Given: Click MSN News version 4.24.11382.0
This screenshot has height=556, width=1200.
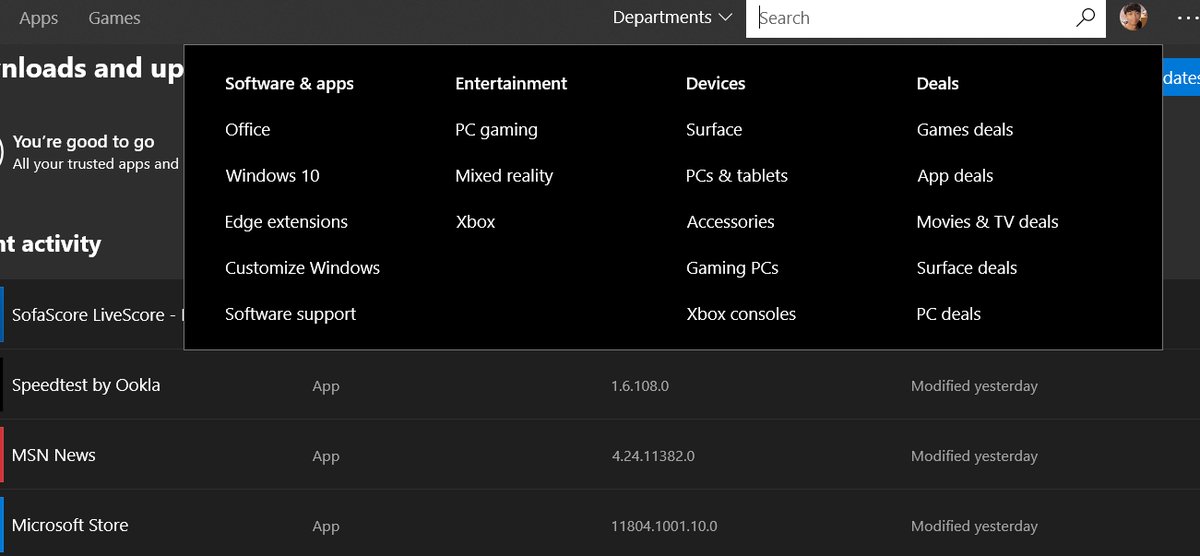Looking at the screenshot, I should tap(653, 456).
